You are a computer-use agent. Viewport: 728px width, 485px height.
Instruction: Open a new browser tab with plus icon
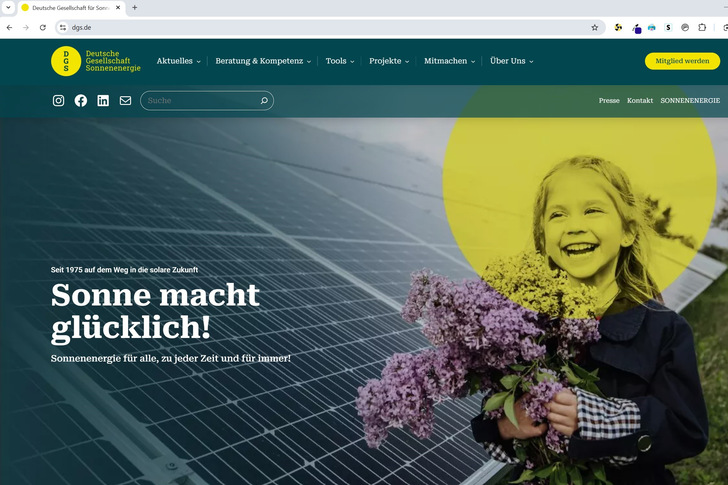(x=135, y=7)
